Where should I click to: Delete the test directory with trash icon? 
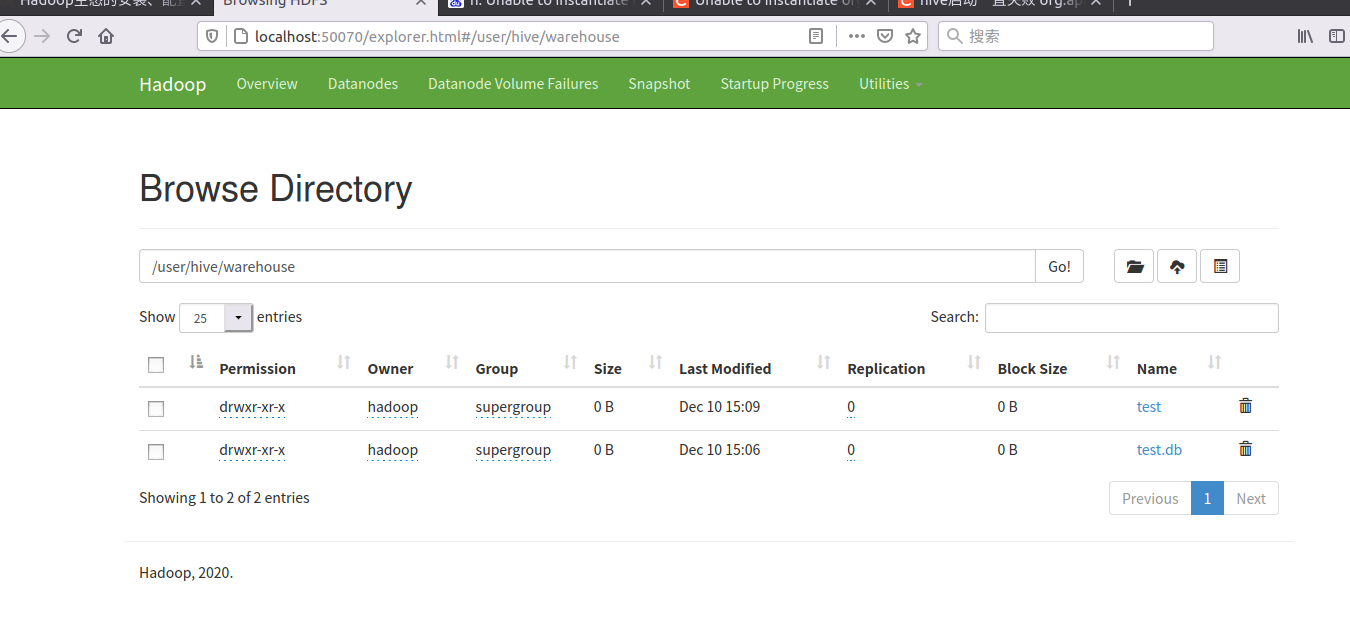click(1245, 406)
